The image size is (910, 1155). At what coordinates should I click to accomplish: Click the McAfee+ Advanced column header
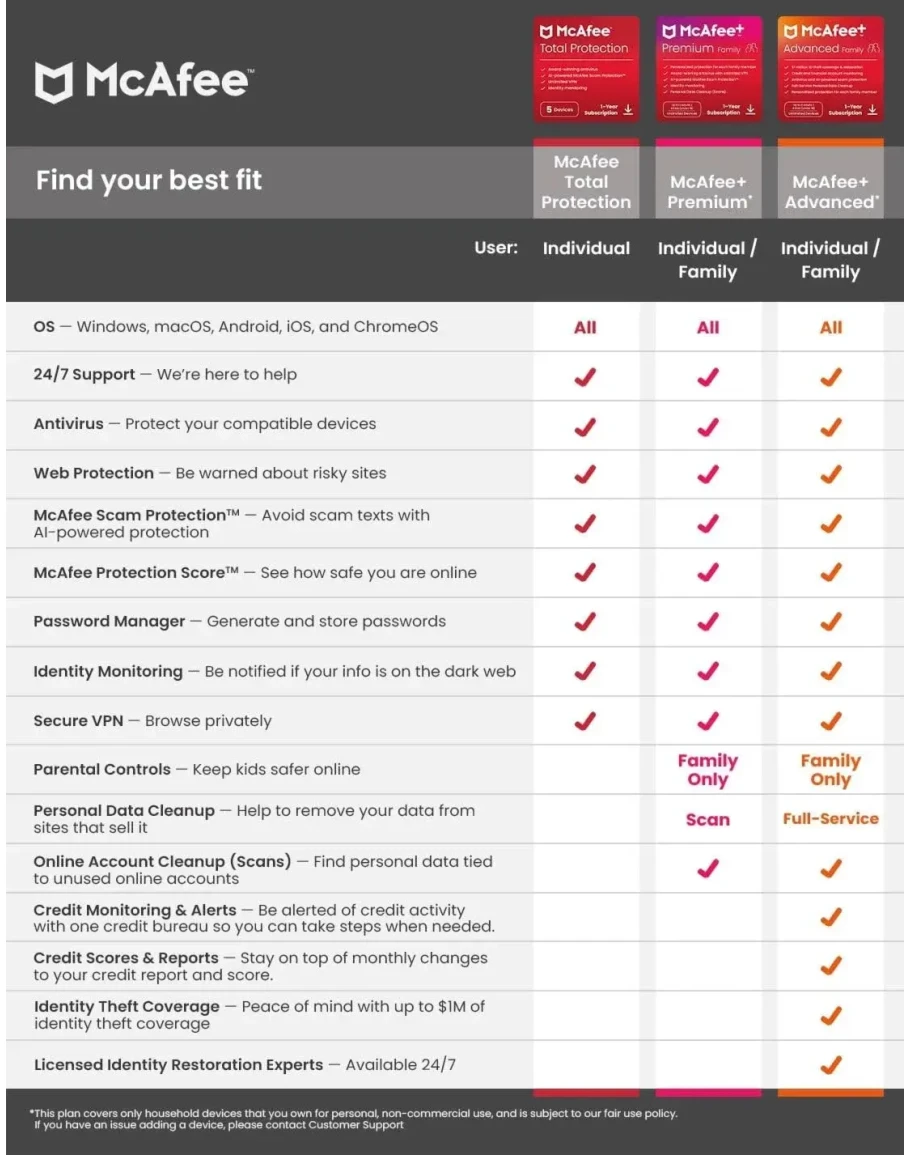coord(830,192)
